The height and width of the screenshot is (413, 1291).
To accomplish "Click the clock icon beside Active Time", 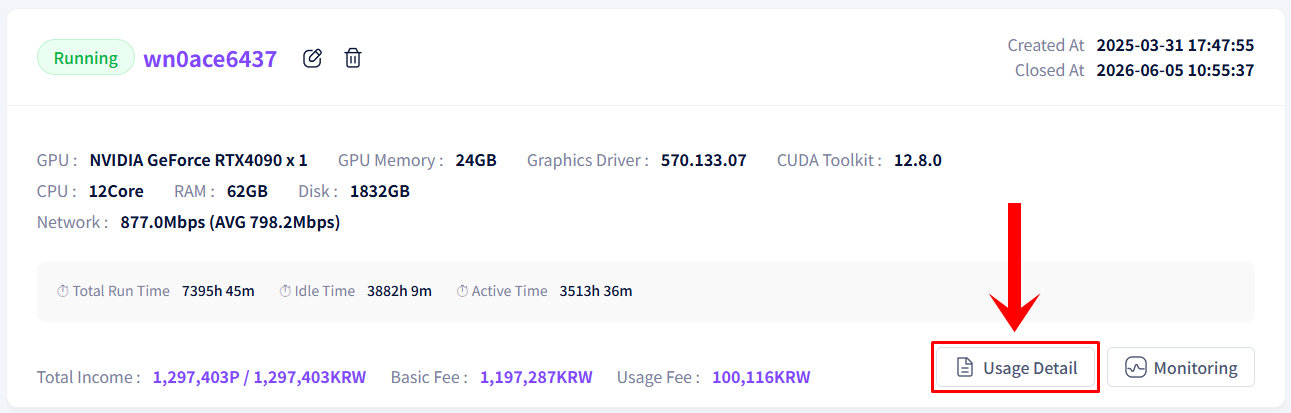I will (462, 291).
